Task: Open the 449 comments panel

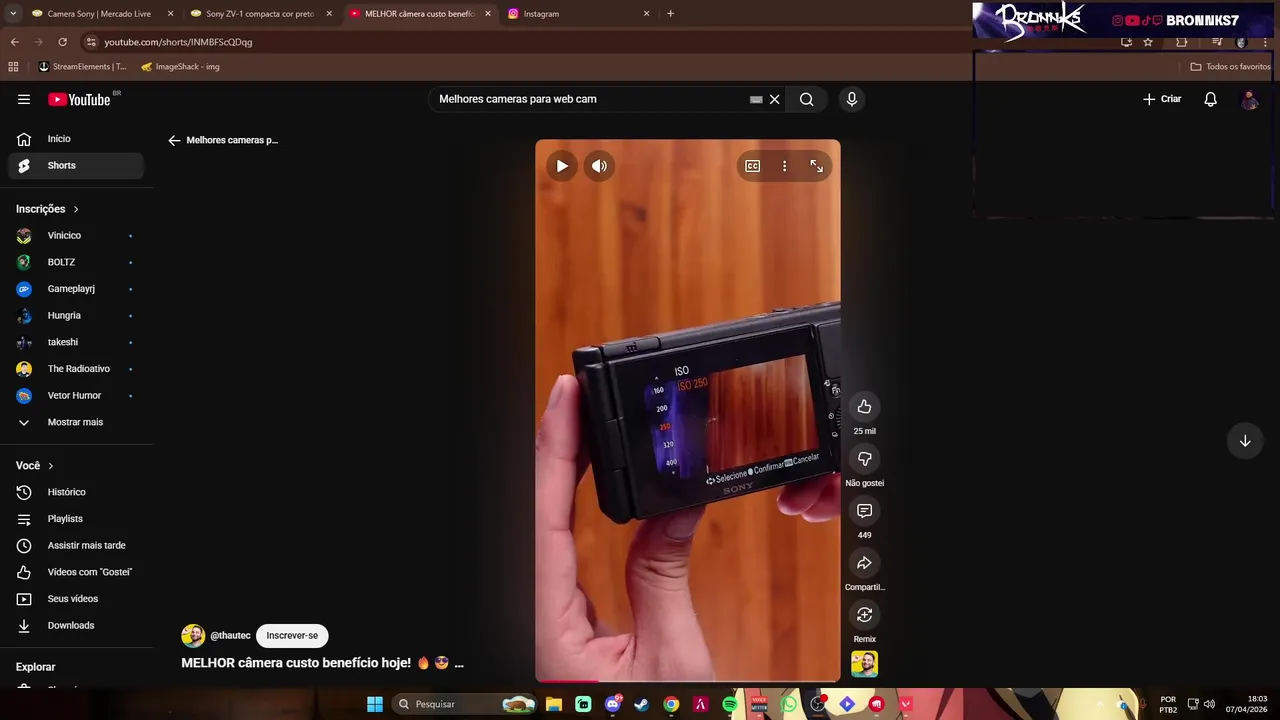Action: point(865,511)
